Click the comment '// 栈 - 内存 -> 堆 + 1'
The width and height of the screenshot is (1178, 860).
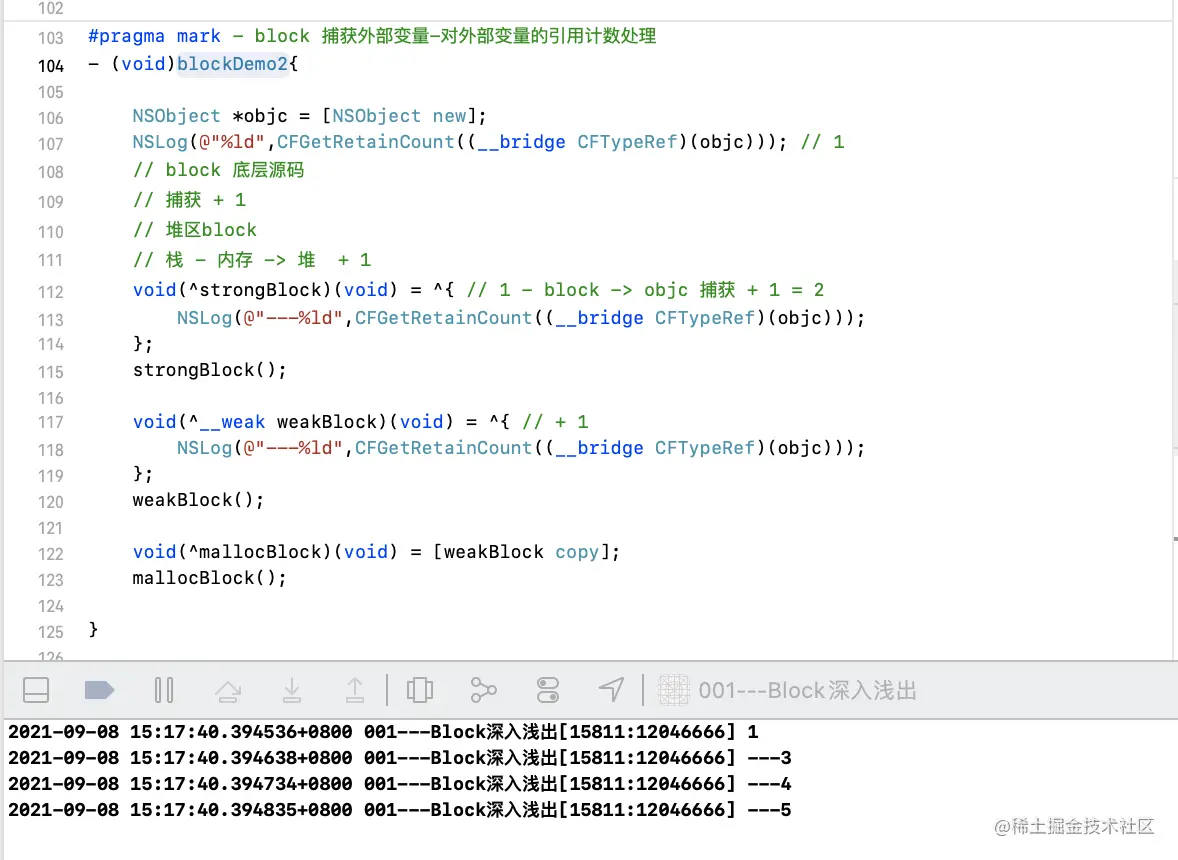tap(252, 260)
